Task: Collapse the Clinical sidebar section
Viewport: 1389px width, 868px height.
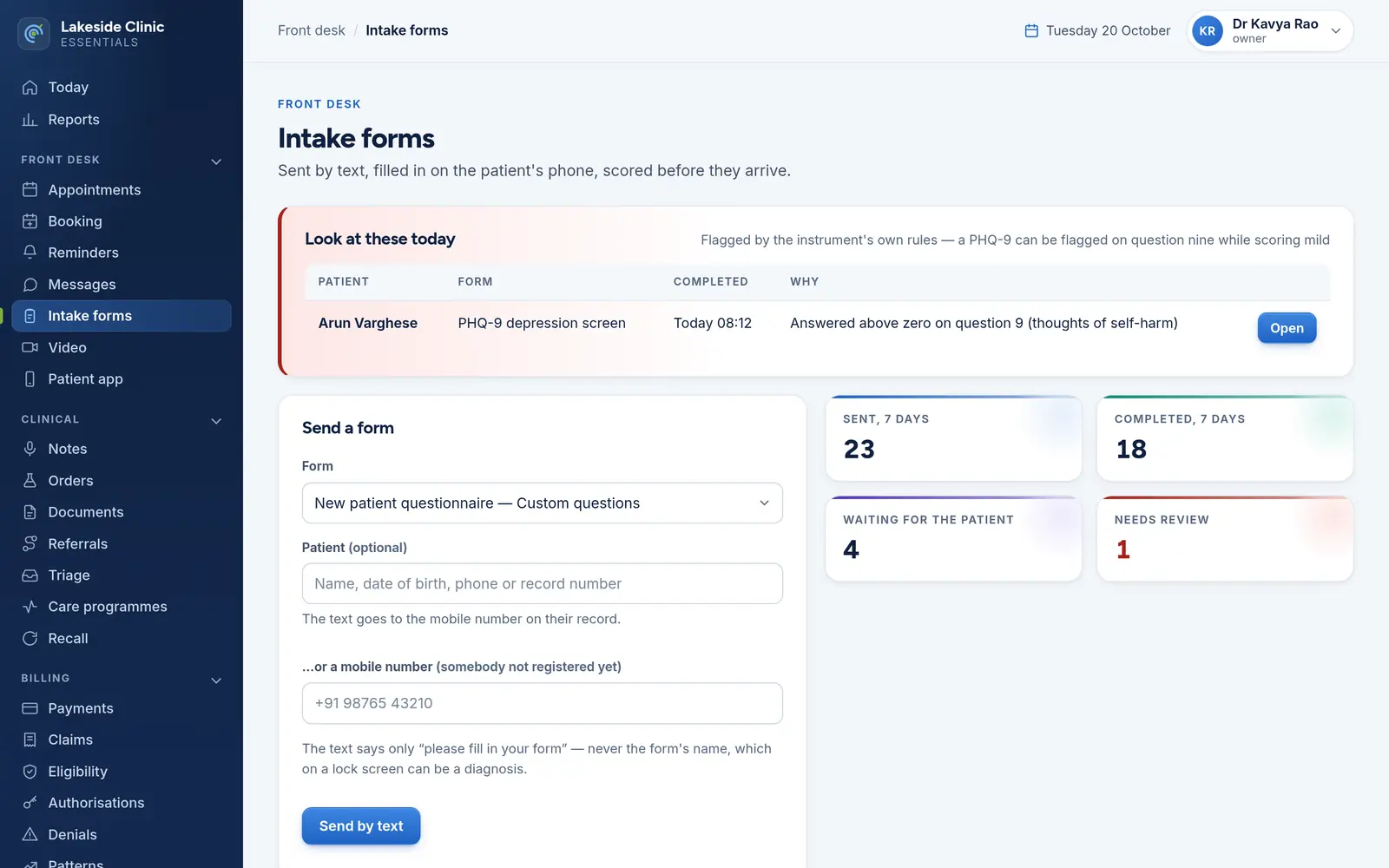Action: point(216,421)
